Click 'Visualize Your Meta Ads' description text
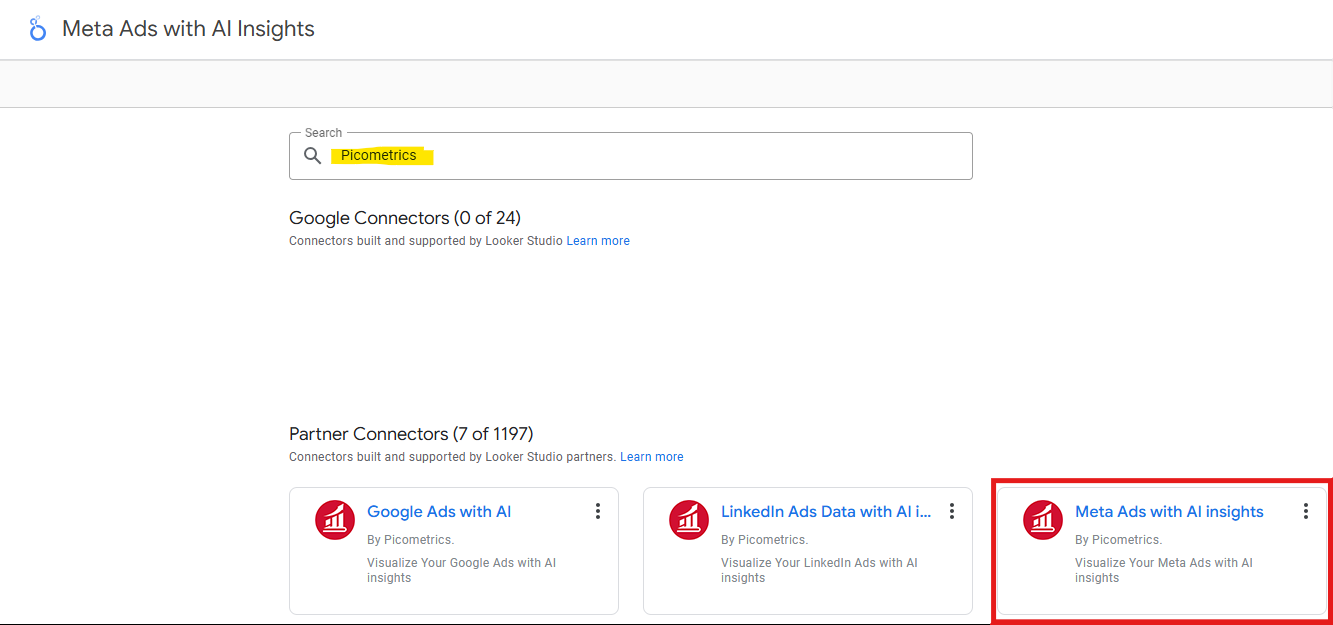Image resolution: width=1333 pixels, height=625 pixels. 1163,570
